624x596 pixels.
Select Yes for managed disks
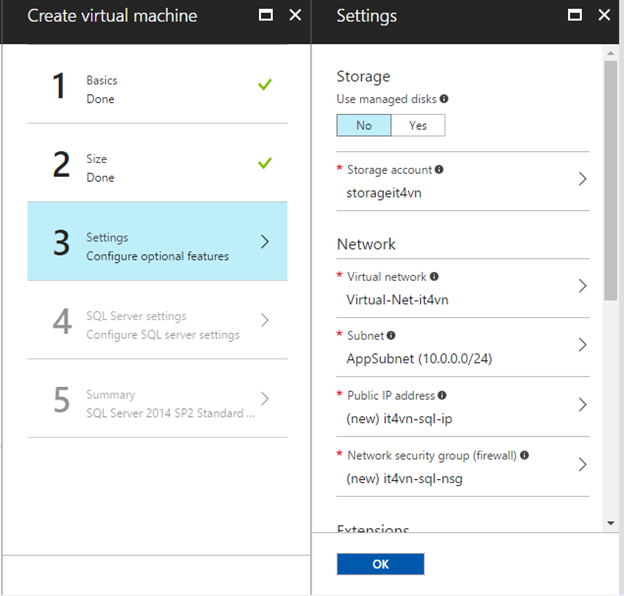[417, 125]
